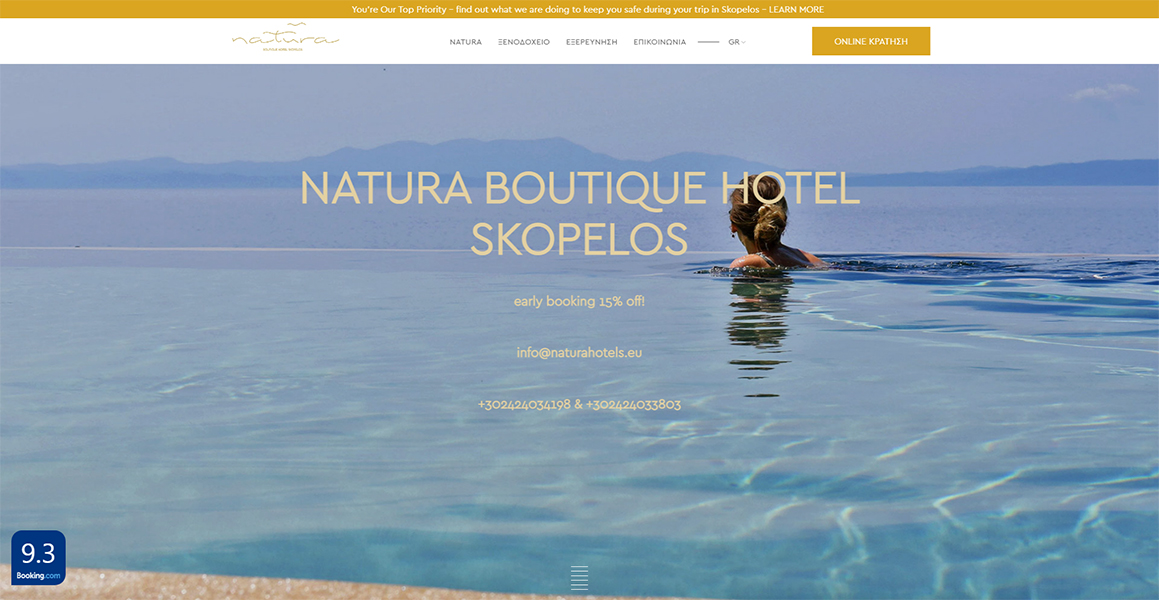Go to the ΕΠΙΚΟΙΝΩΝΙΑ contact page
This screenshot has width=1159, height=600.
pos(659,42)
